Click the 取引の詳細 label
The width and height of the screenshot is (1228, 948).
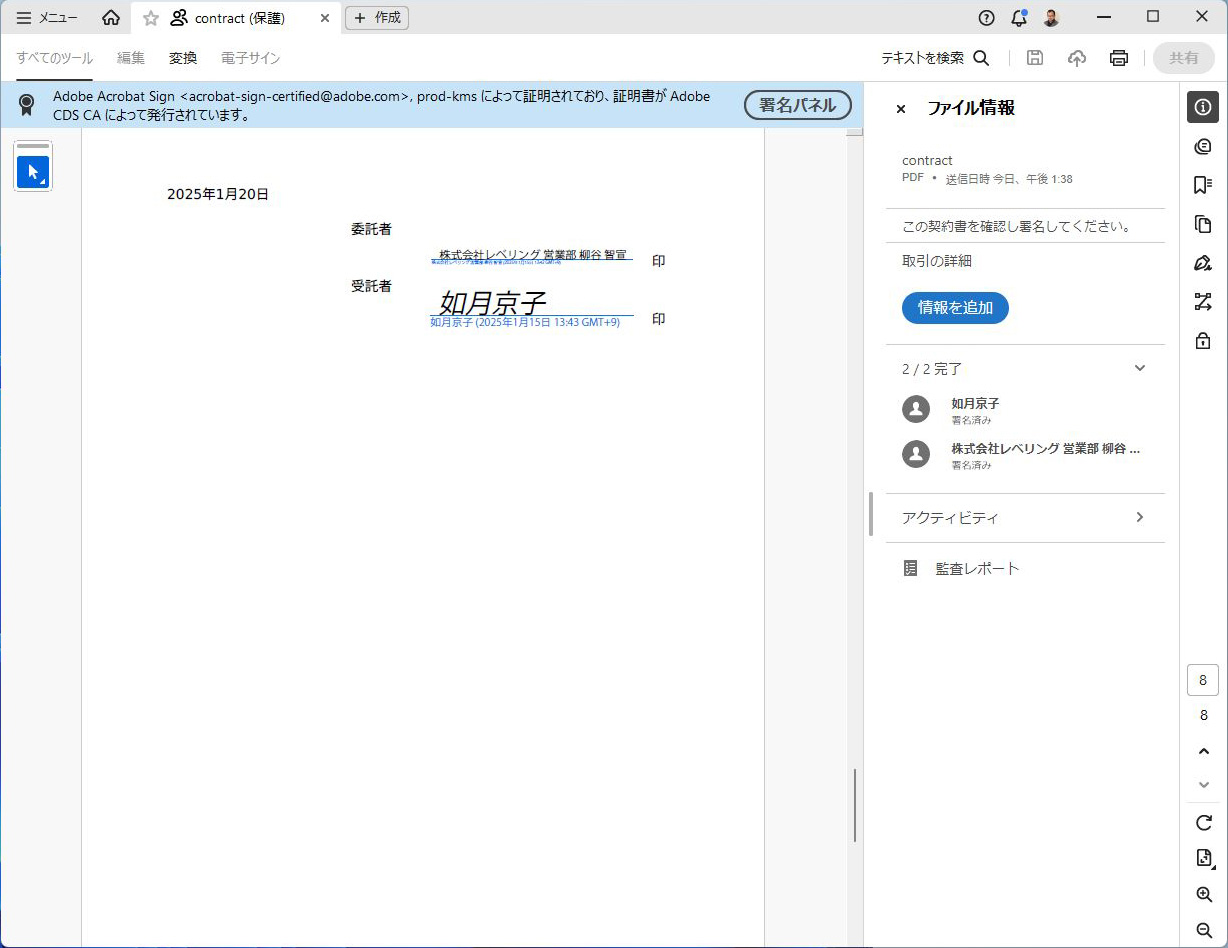pos(937,261)
